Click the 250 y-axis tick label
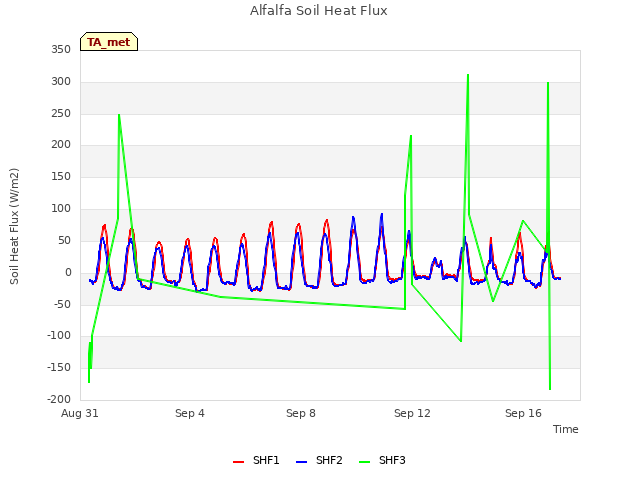This screenshot has height=480, width=640. point(61,113)
